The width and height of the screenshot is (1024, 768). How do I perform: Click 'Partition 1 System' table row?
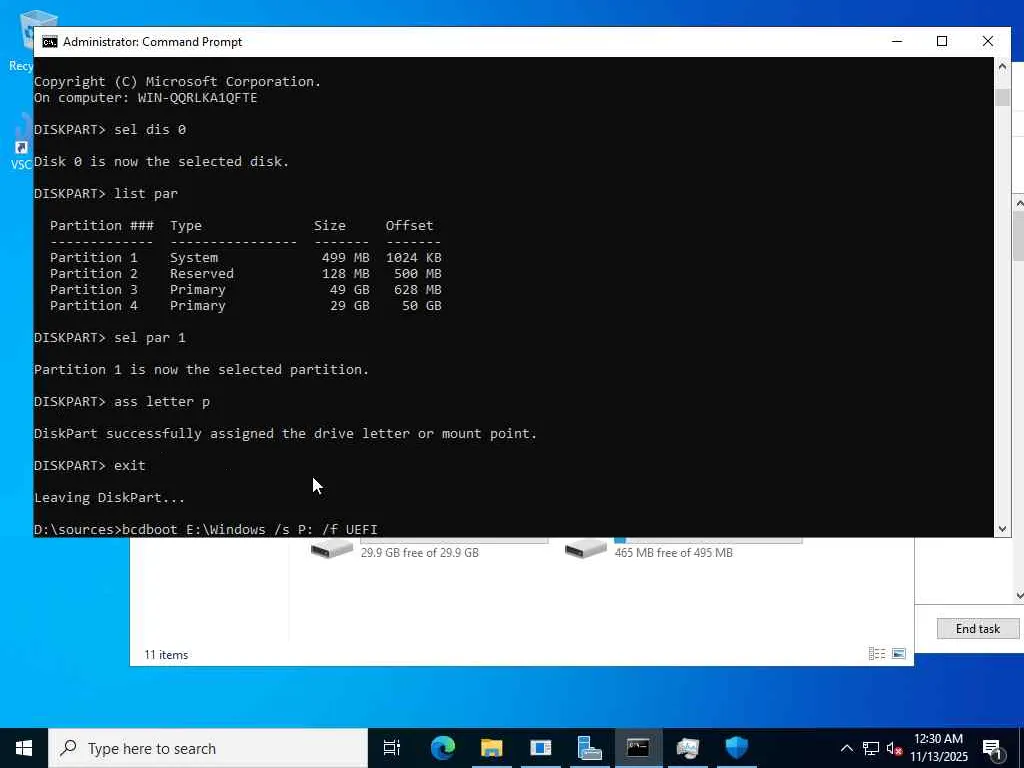point(246,257)
